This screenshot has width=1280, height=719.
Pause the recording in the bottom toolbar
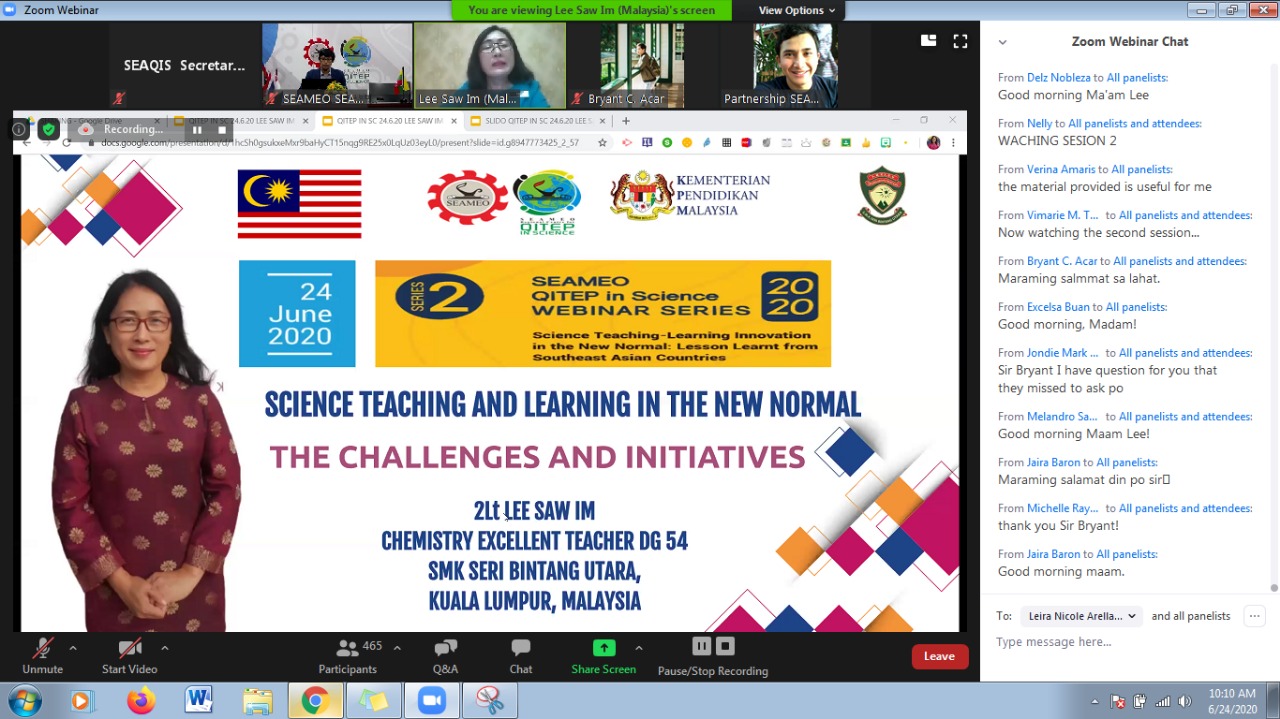[x=701, y=647]
